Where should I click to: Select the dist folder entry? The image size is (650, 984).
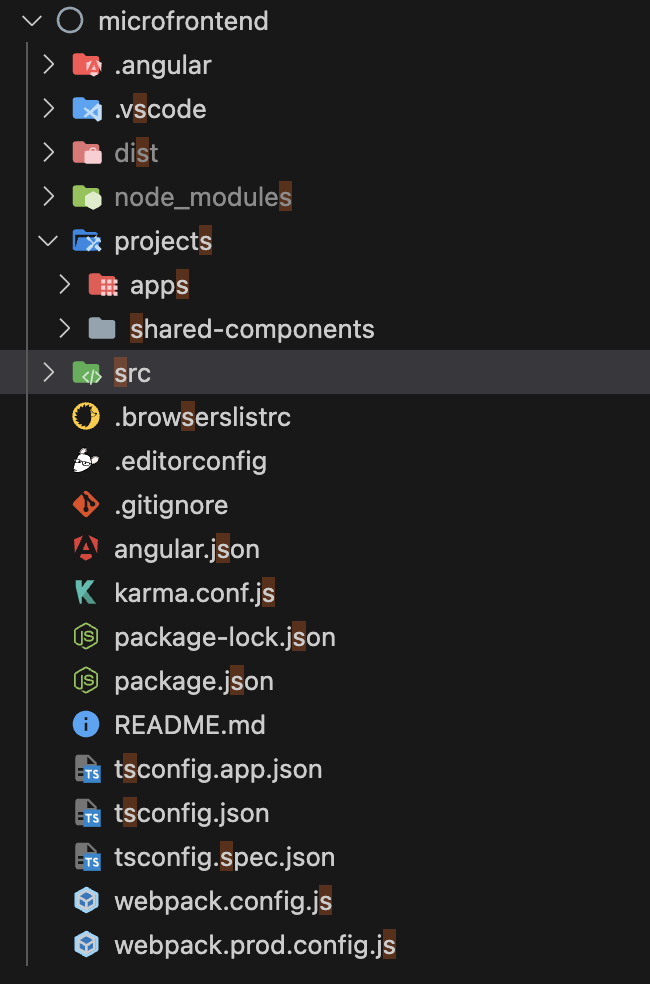click(x=136, y=153)
